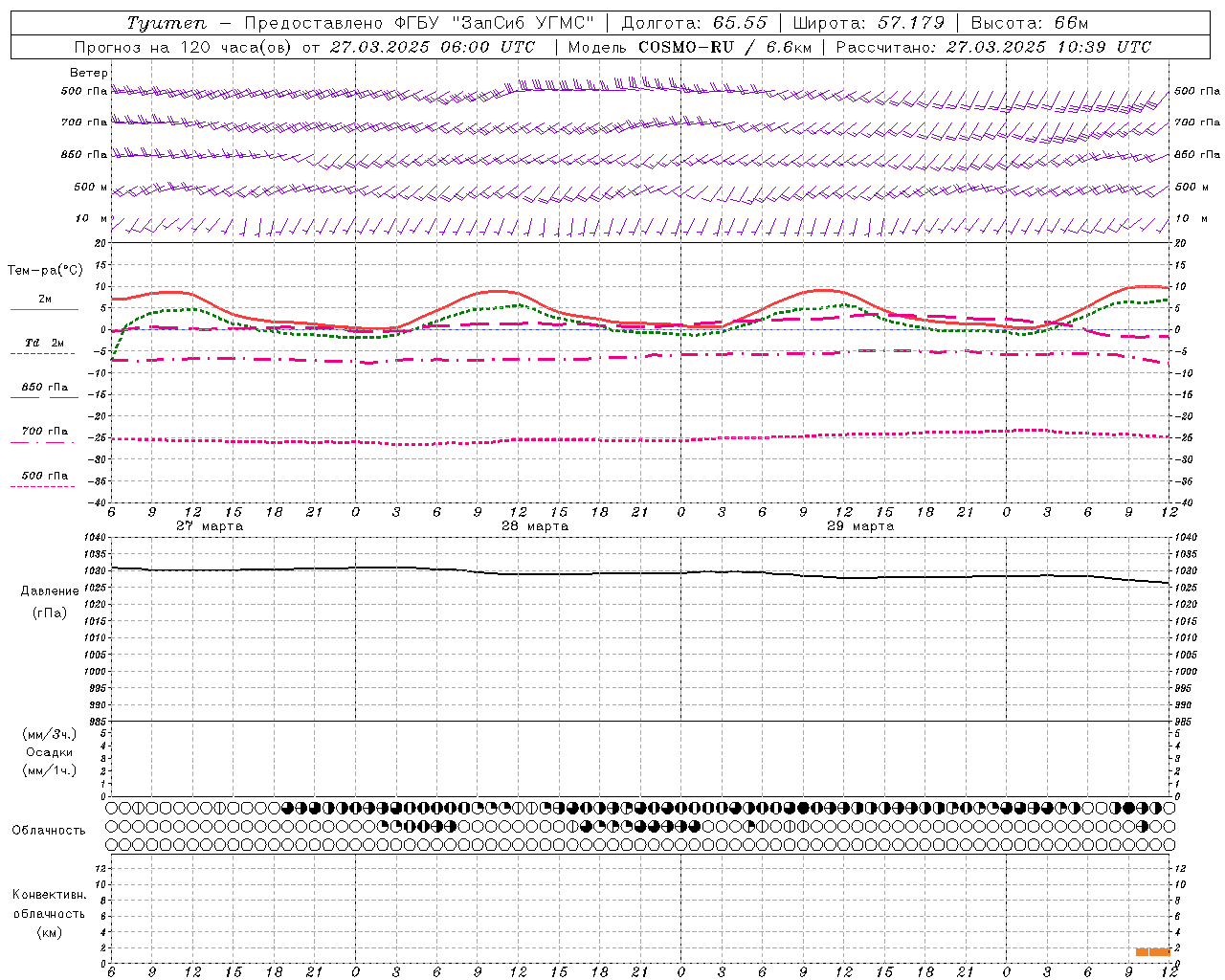1225x980 pixels.
Task: Click "700 гПа" in the temperature legend
Action: pos(44,432)
